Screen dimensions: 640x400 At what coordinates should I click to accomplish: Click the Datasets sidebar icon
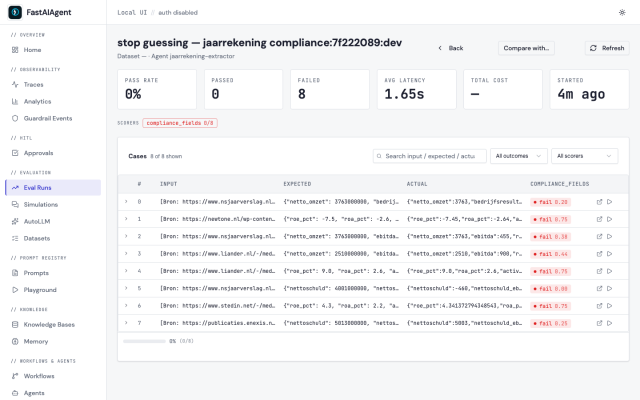click(x=15, y=238)
